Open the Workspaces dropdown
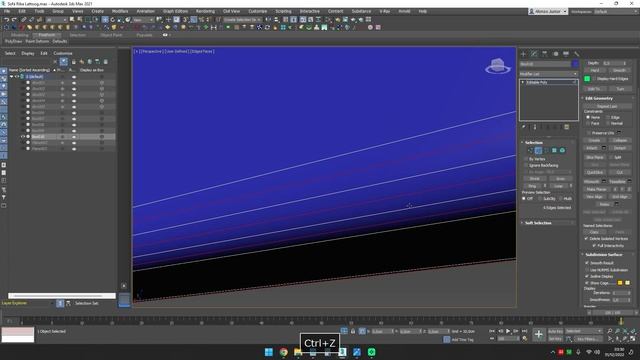Viewport: 640px width, 360px height. [x=616, y=12]
